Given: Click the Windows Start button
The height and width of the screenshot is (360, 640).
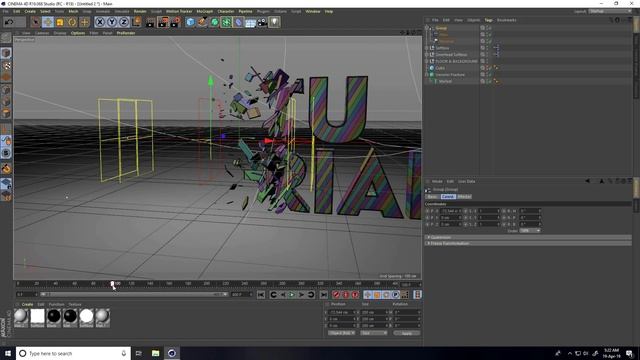Looking at the screenshot, I should tap(8, 353).
